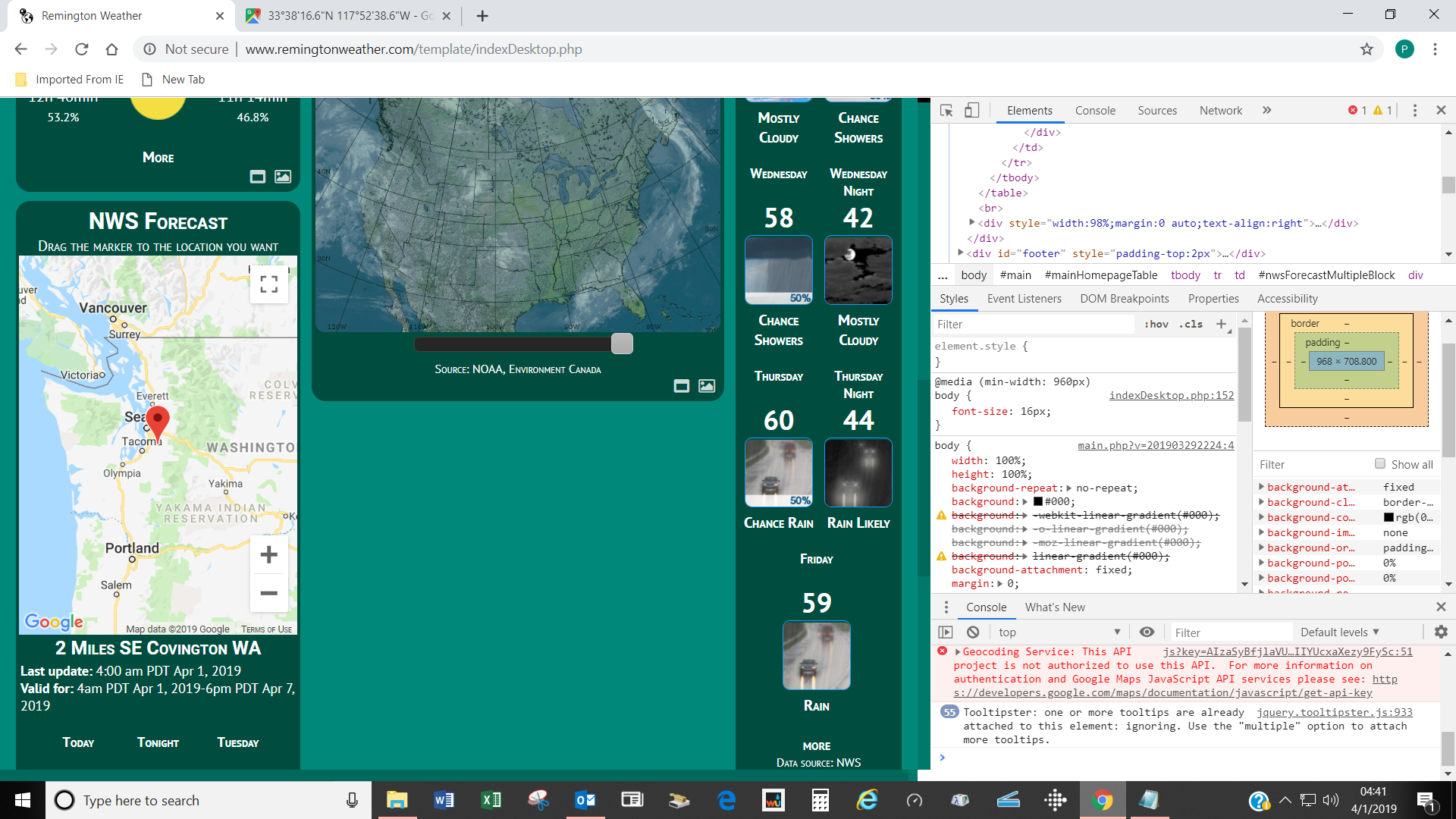Open the What's New drawer tab

click(x=1055, y=607)
